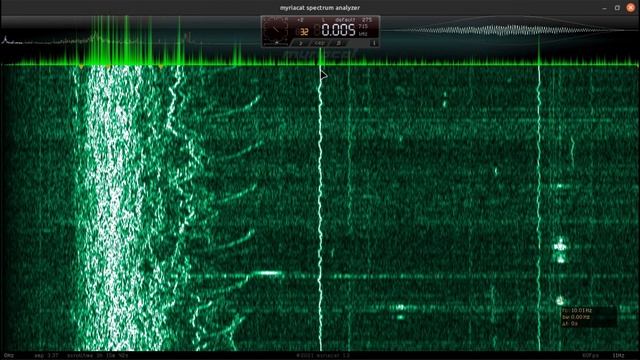The image size is (640, 360).
Task: Maximize the myriacat spectrum analyzer window
Action: point(617,8)
